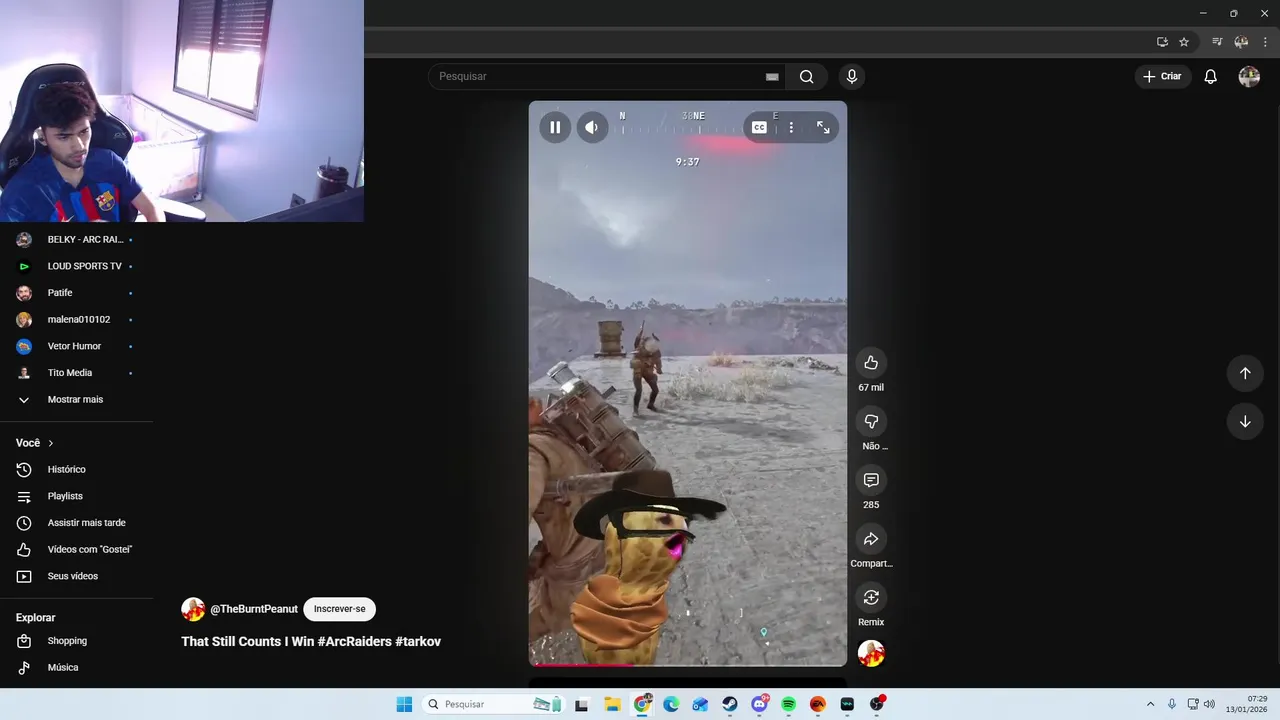Open the YouTube account avatar menu
Image resolution: width=1280 pixels, height=720 pixels.
click(1249, 76)
